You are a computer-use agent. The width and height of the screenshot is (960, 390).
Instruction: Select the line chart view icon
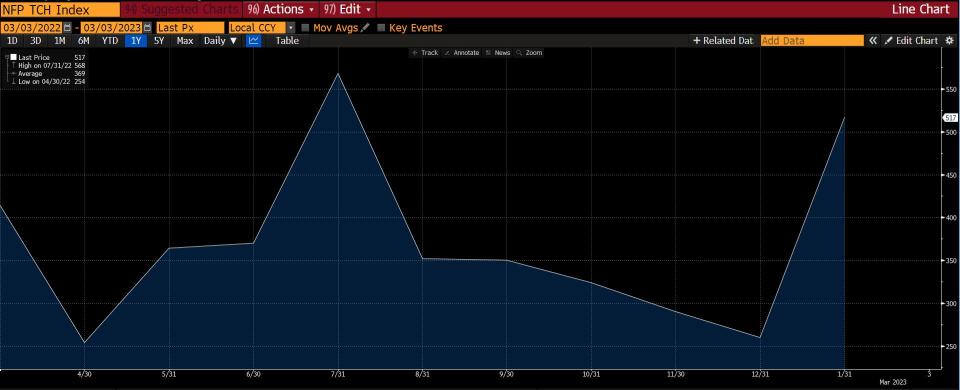click(x=253, y=40)
